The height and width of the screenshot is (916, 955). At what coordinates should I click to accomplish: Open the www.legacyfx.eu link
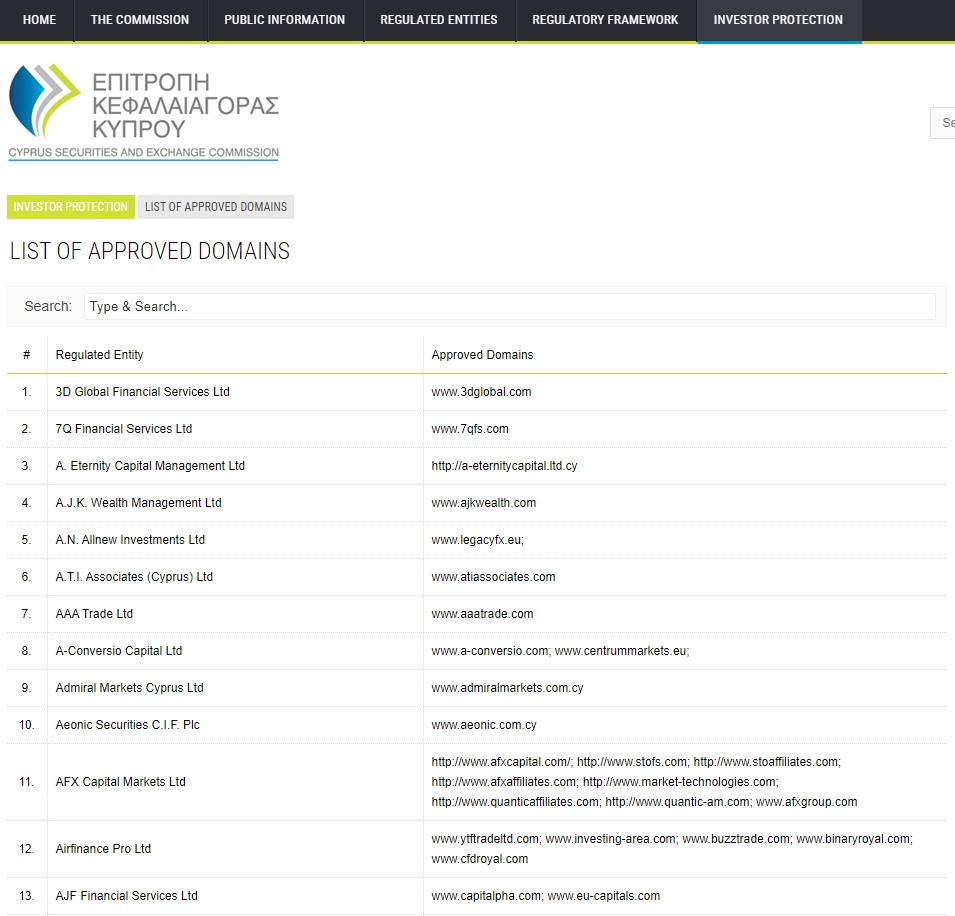(474, 539)
